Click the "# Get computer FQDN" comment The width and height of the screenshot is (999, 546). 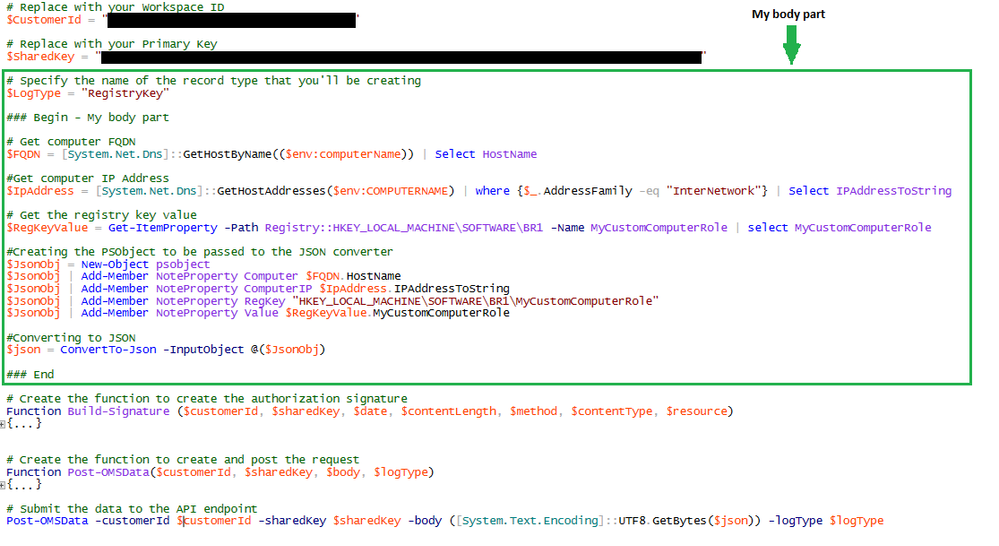71,142
